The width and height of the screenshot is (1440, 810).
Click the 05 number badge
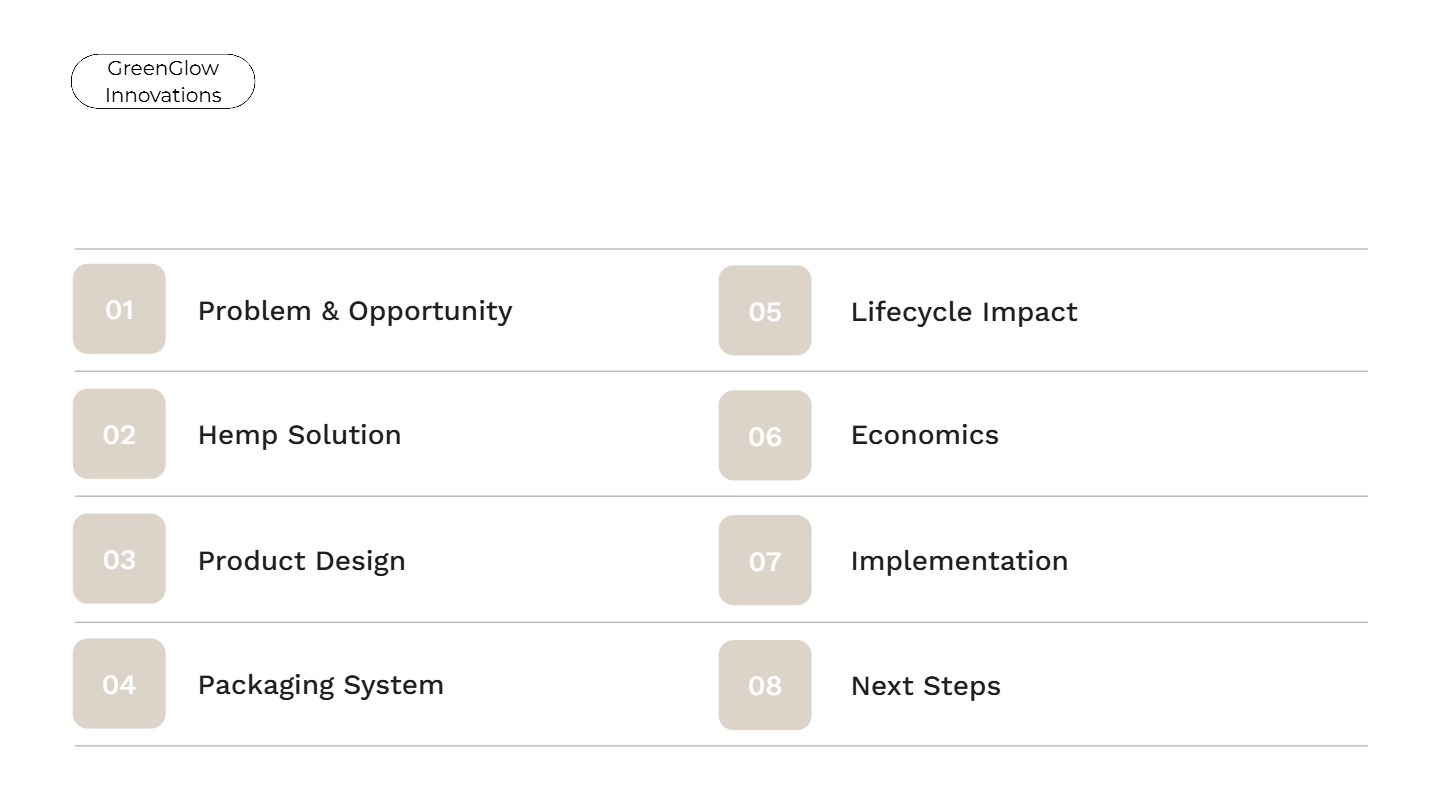point(765,311)
